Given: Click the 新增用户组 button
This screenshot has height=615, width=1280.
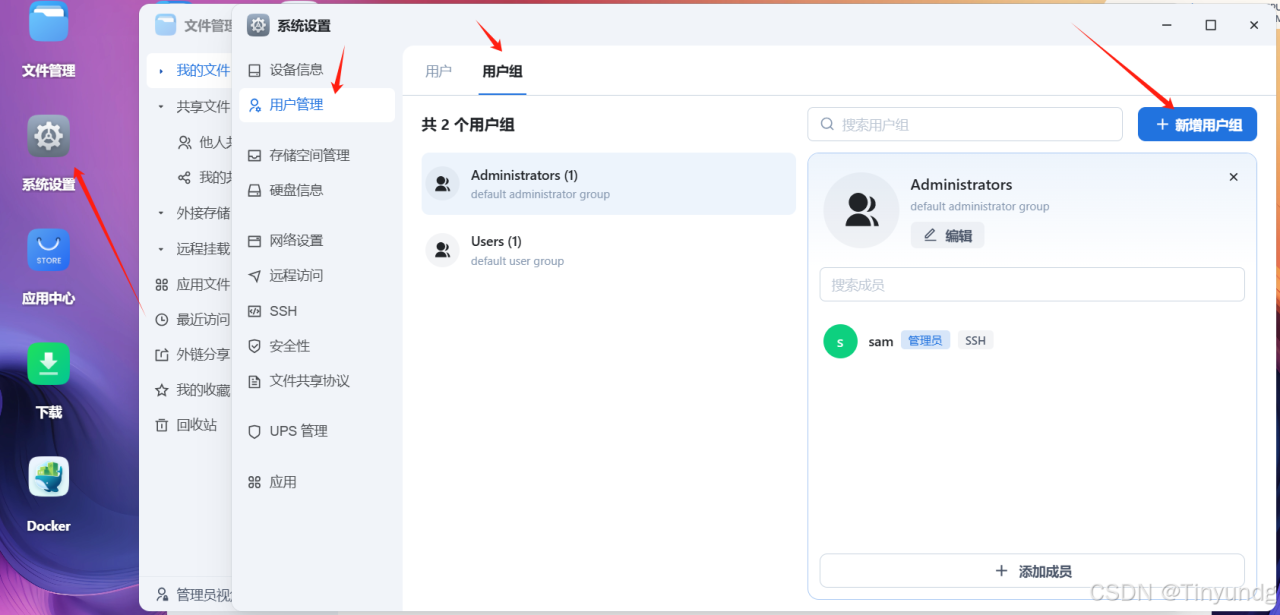Looking at the screenshot, I should tap(1197, 124).
